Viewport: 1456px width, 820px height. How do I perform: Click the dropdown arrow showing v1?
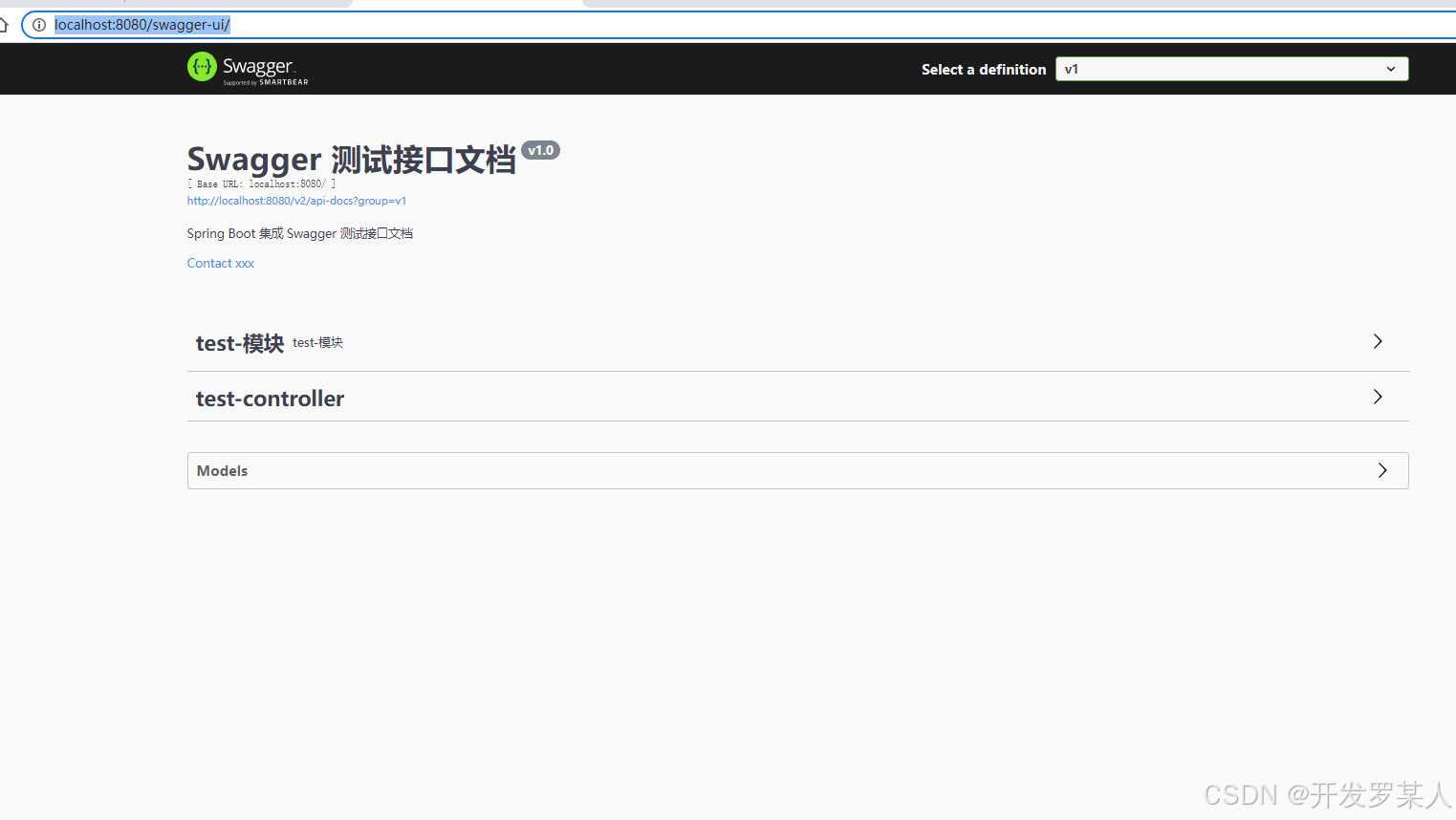click(x=1392, y=69)
